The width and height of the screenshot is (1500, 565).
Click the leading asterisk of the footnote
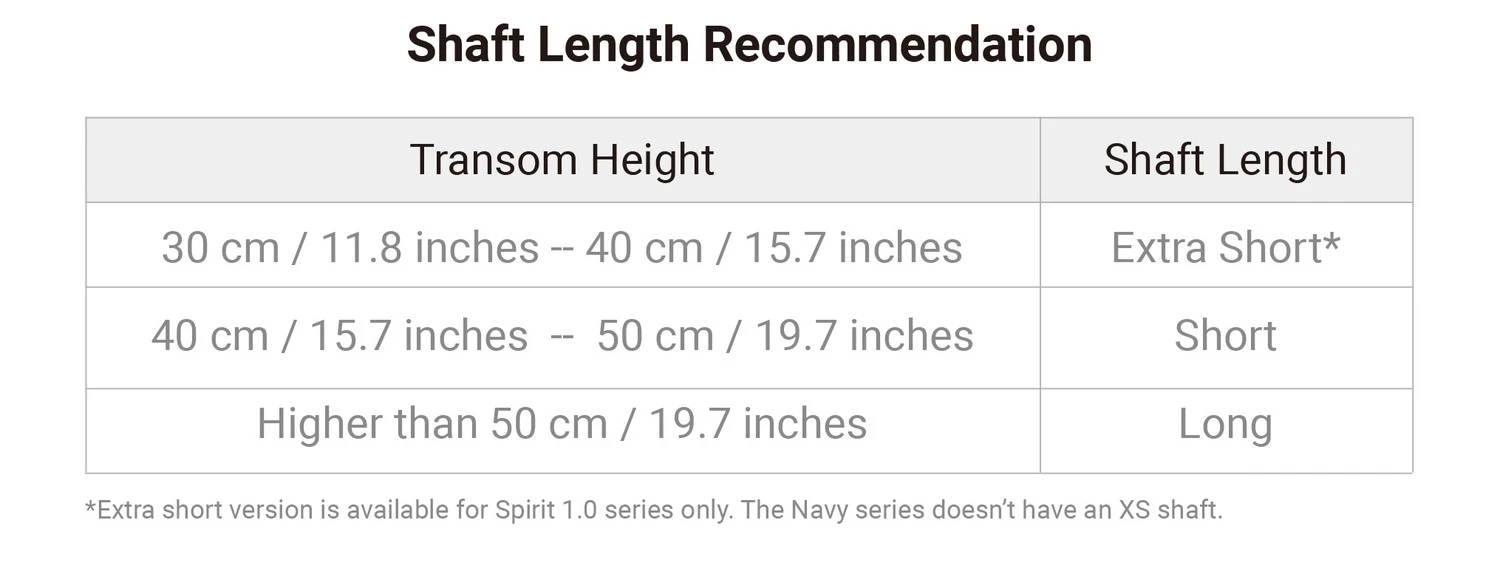[x=90, y=508]
